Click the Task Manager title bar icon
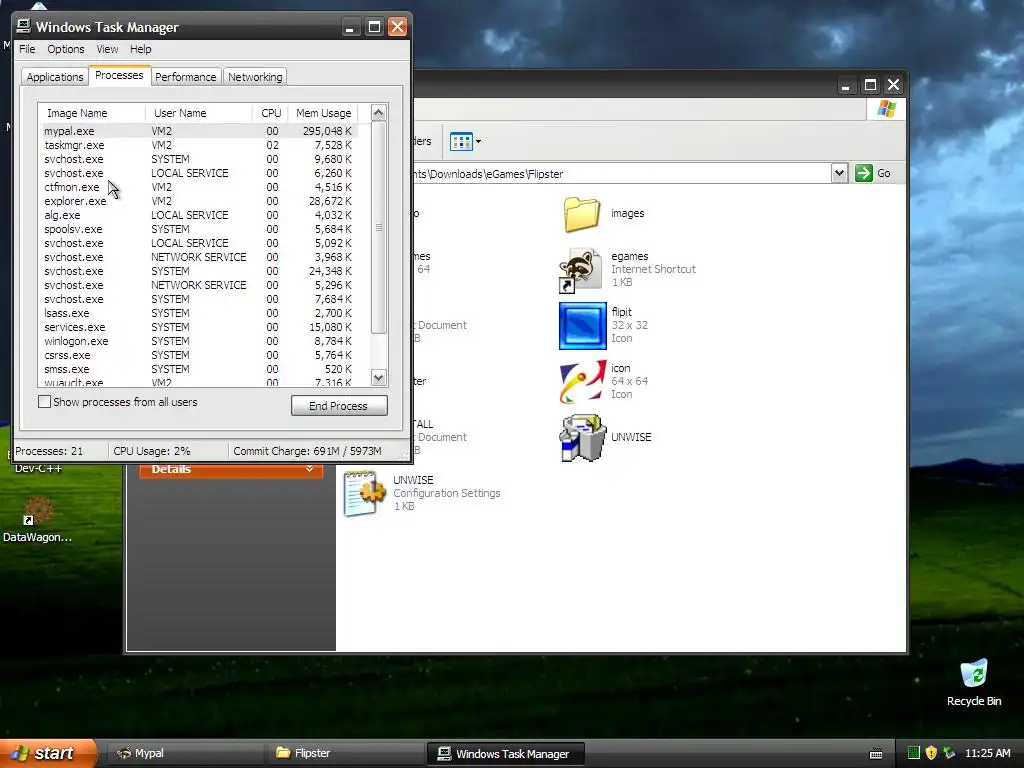This screenshot has height=768, width=1024. [24, 26]
